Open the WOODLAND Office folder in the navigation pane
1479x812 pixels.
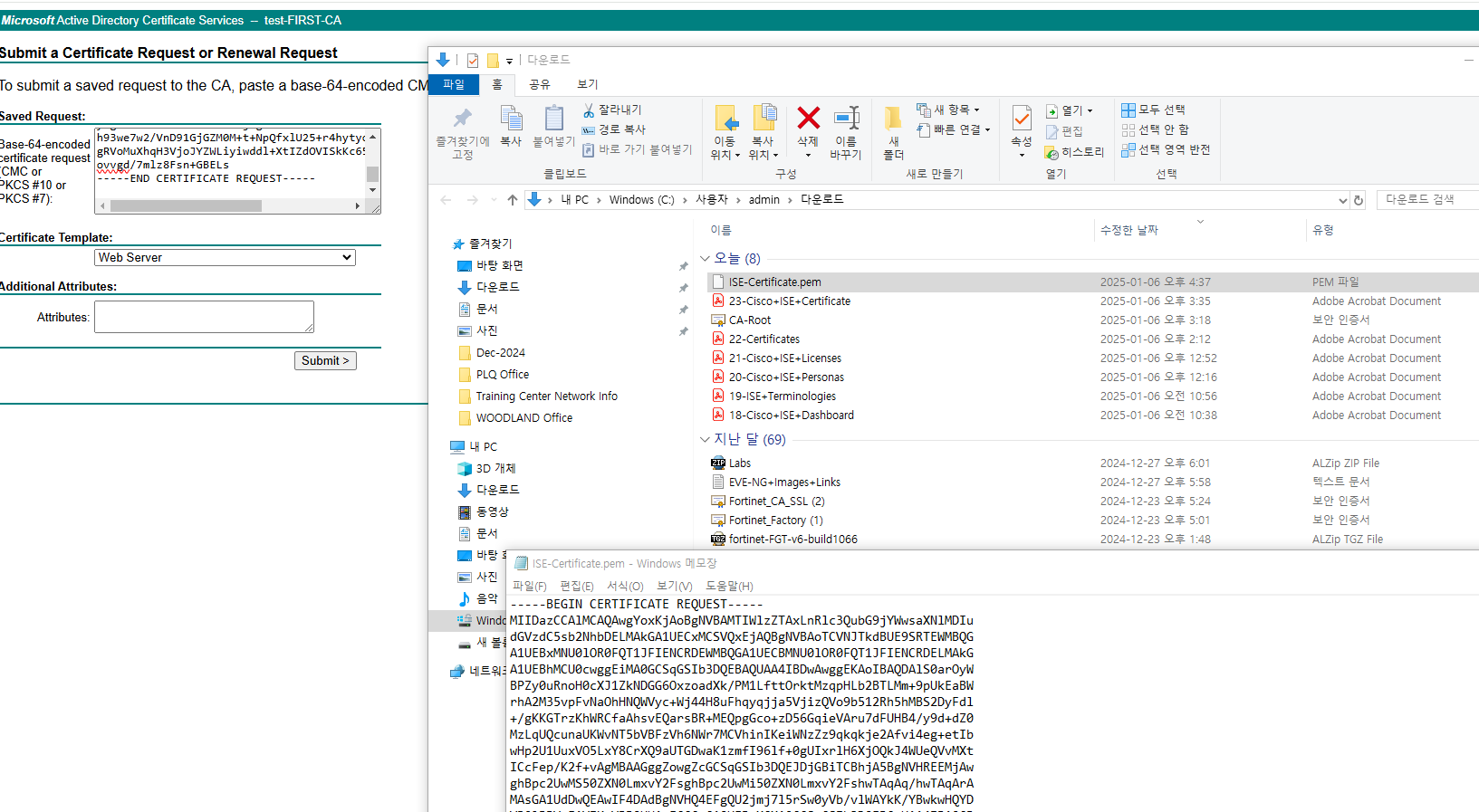[523, 417]
